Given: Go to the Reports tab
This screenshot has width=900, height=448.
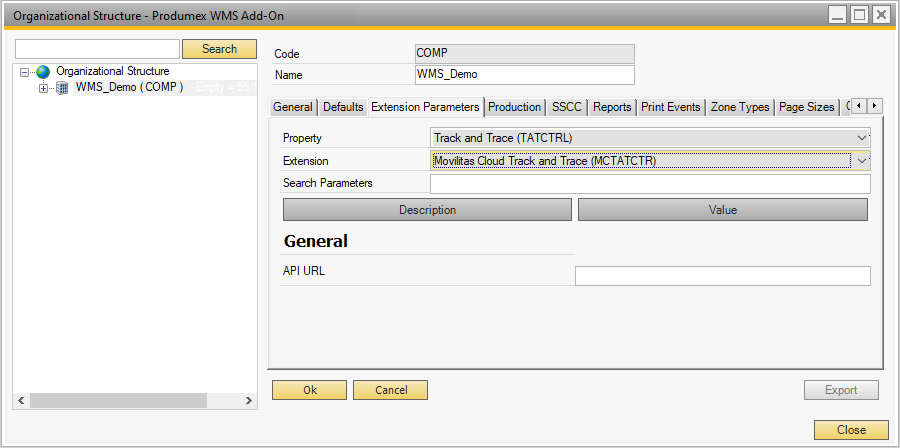Looking at the screenshot, I should pyautogui.click(x=612, y=107).
